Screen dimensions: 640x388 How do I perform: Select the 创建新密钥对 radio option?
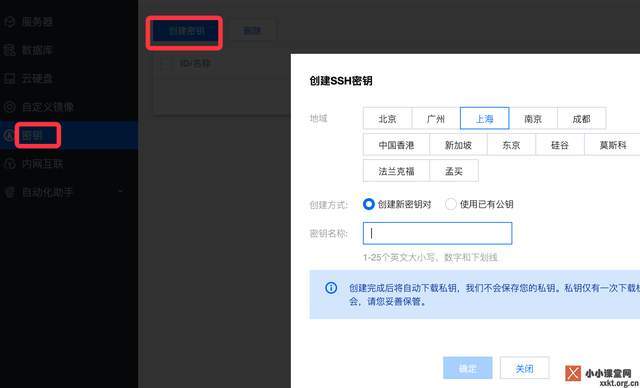pos(369,204)
